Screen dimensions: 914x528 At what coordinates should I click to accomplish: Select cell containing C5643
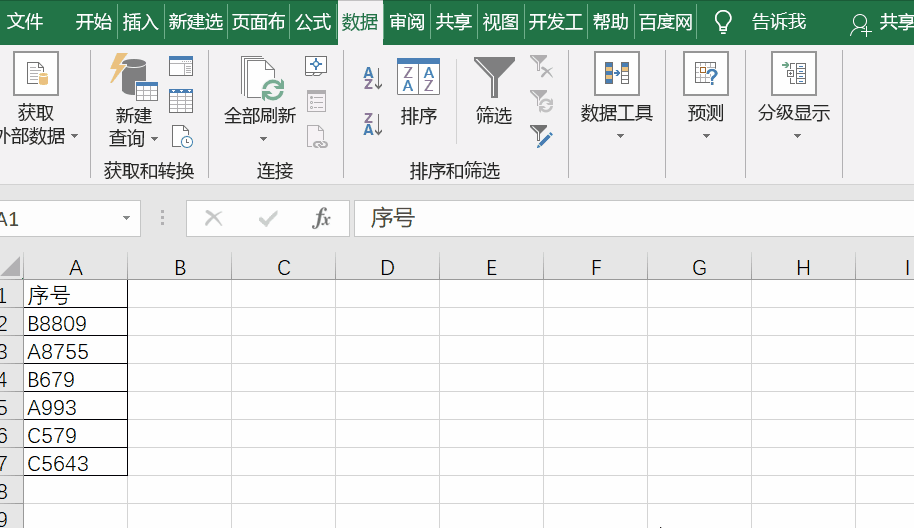pyautogui.click(x=75, y=462)
